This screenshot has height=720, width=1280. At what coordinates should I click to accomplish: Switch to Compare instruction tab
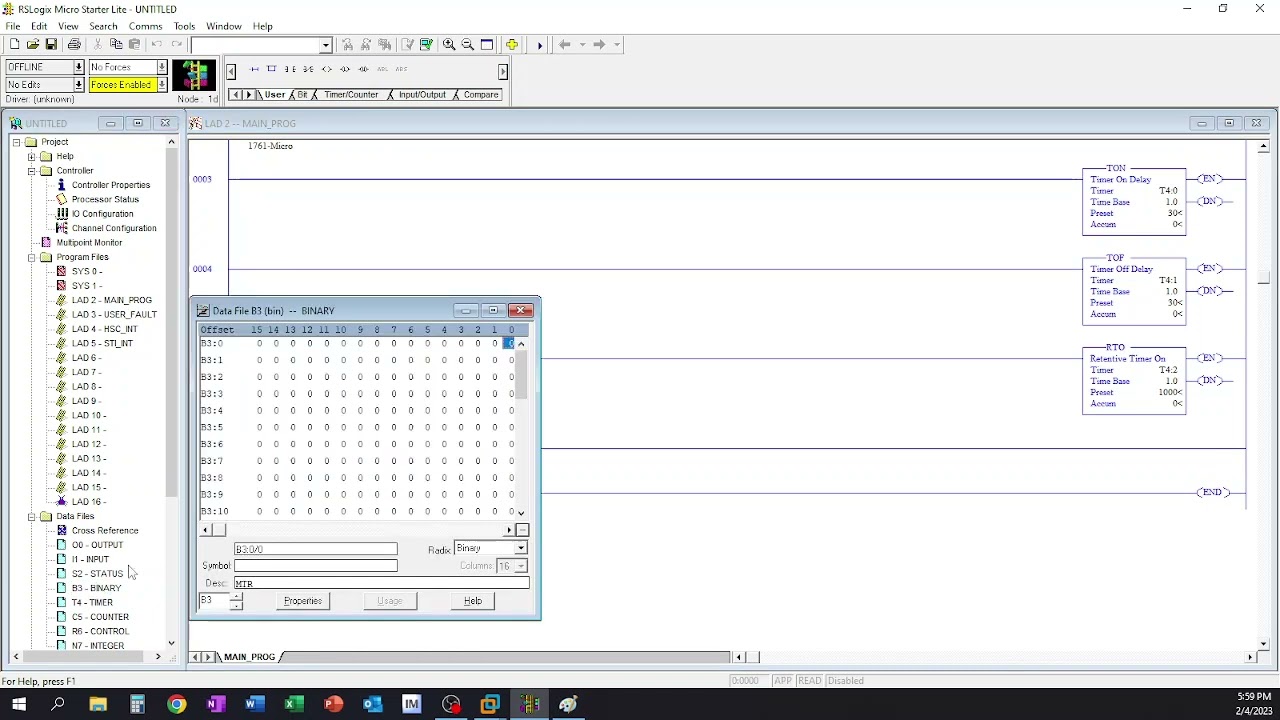[481, 95]
